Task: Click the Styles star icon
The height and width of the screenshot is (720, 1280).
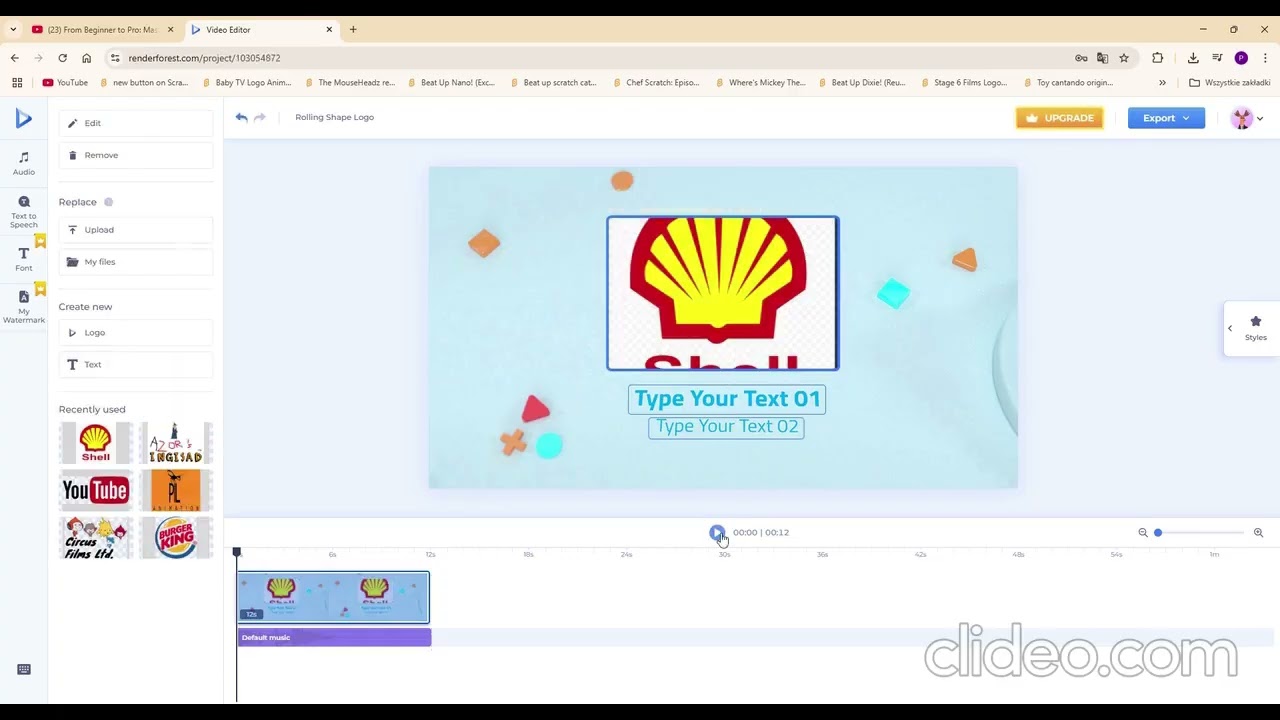Action: coord(1256,322)
